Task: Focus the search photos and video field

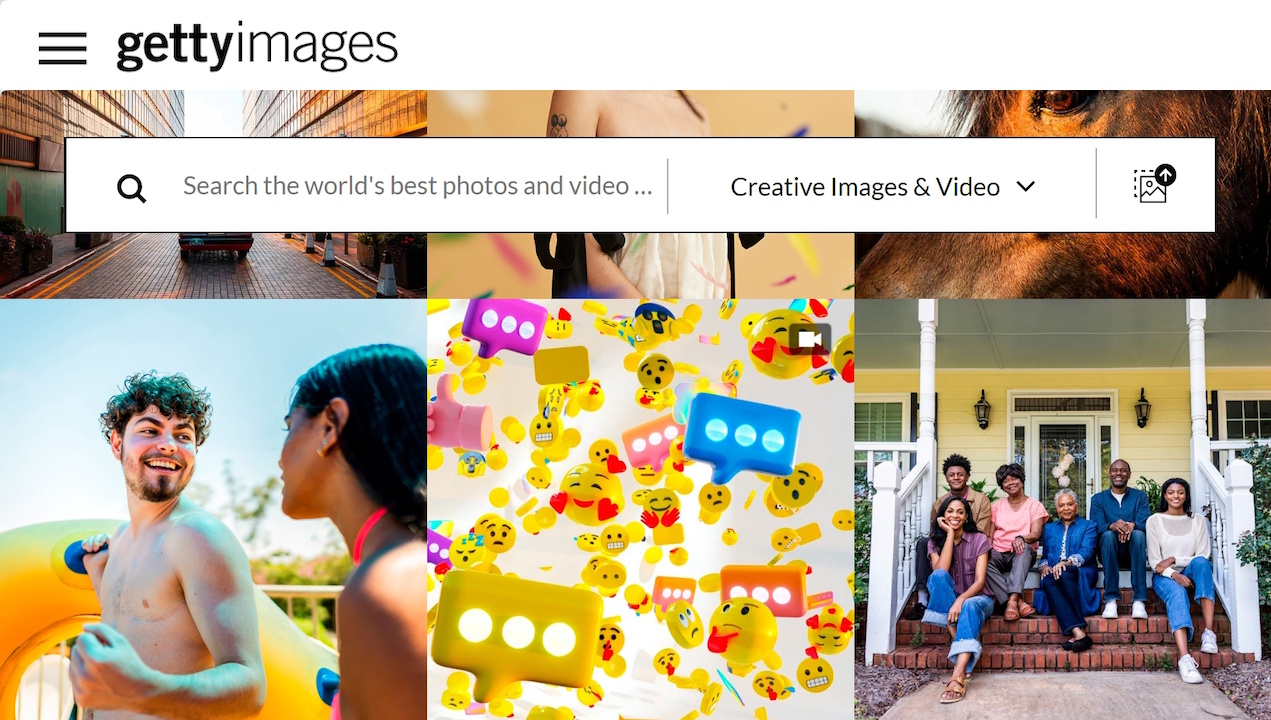Action: tap(417, 186)
